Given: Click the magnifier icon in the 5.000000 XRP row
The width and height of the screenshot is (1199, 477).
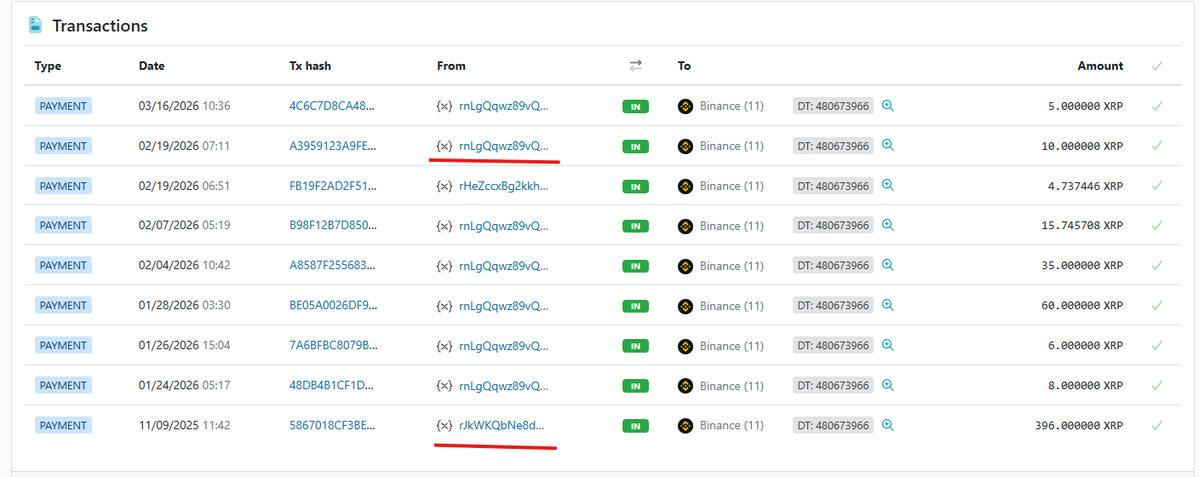Looking at the screenshot, I should point(888,105).
